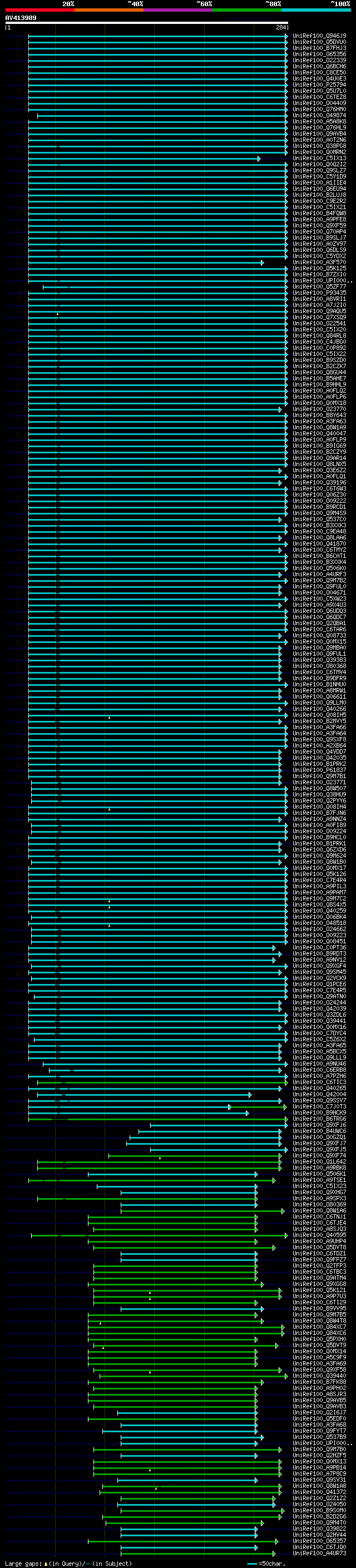The image size is (356, 1568).
Task: Open hit UniRef100_A4UR73
Action: (319, 1554)
